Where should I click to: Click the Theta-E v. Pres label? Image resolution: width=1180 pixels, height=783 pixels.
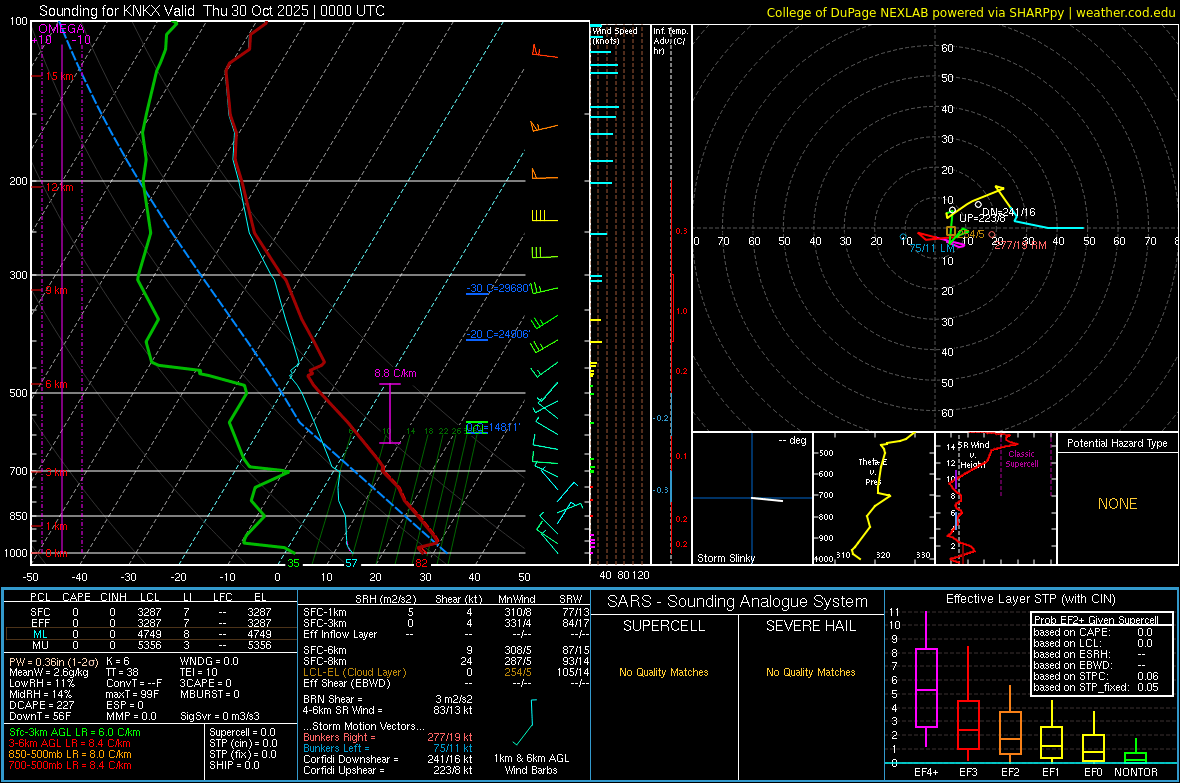[x=872, y=471]
